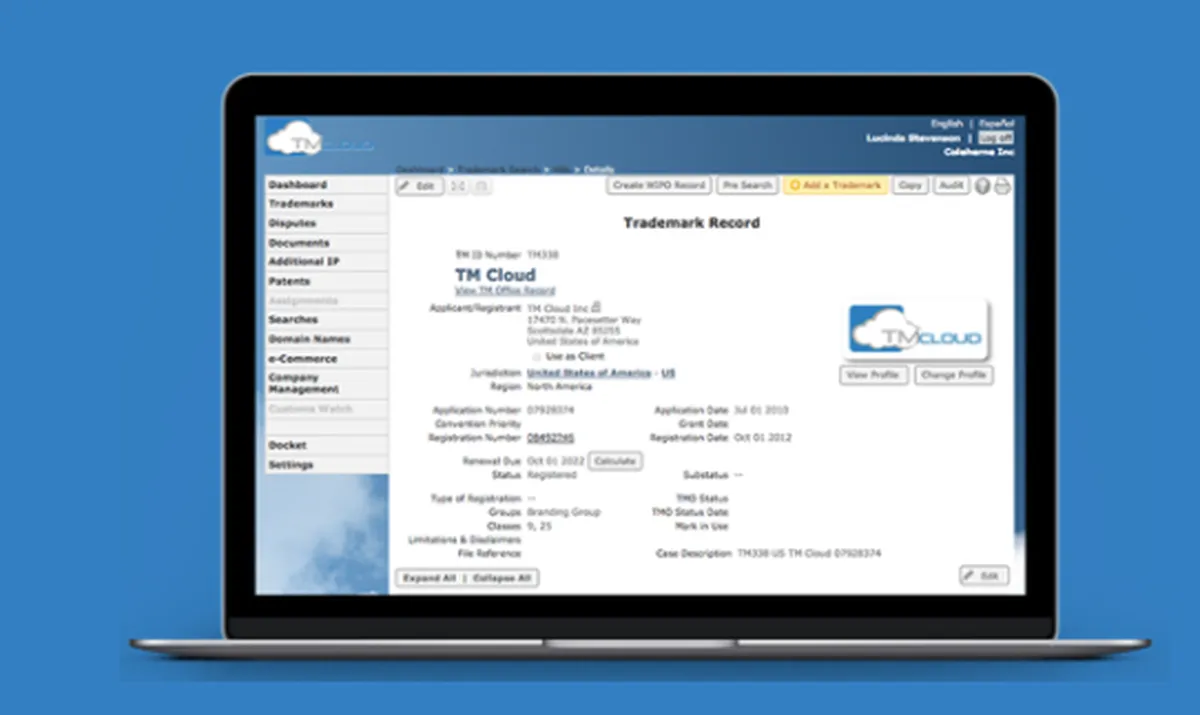The height and width of the screenshot is (715, 1200).
Task: Click the second greyed icon button after Edit
Action: click(x=481, y=187)
